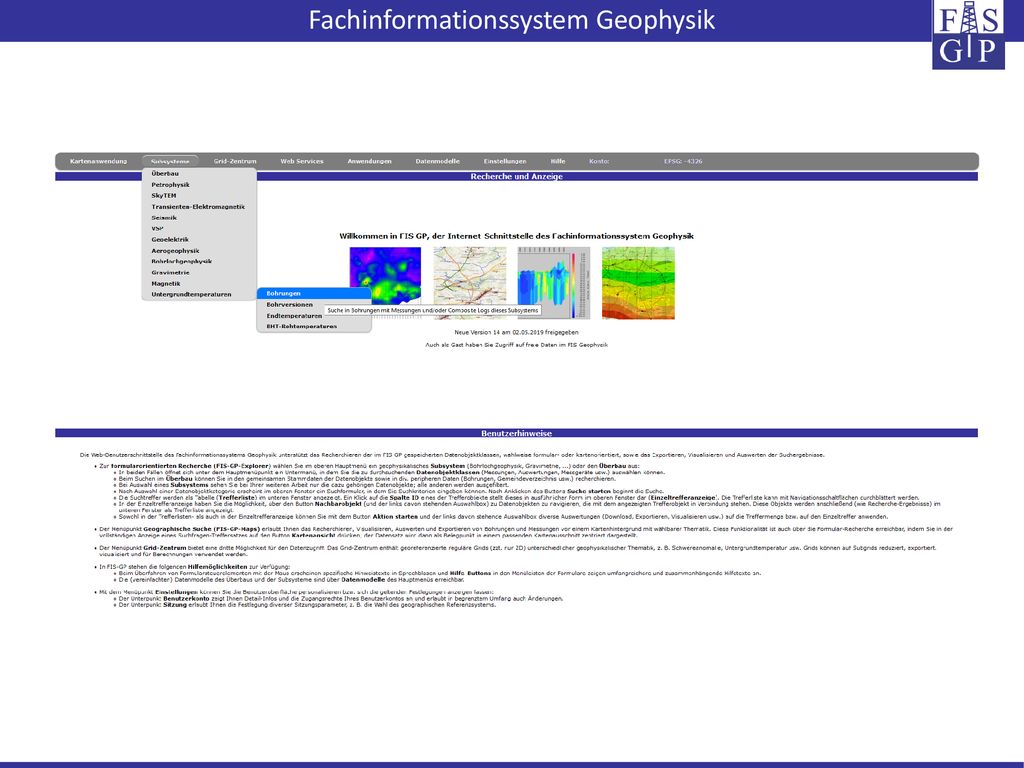Click the Willkommen in FIS GP heading

pos(516,236)
